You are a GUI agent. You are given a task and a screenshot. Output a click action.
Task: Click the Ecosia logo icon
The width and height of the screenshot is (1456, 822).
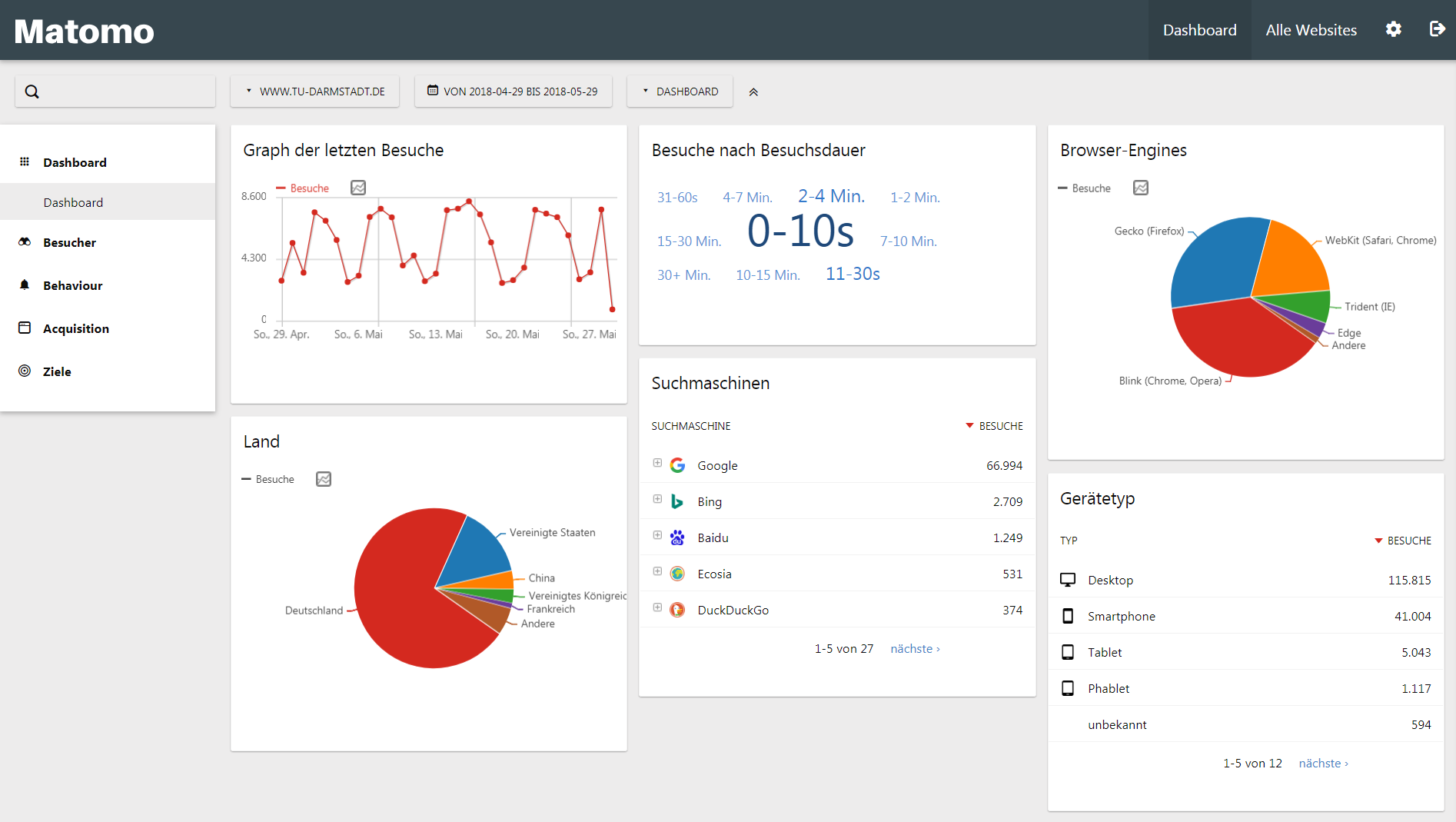677,574
